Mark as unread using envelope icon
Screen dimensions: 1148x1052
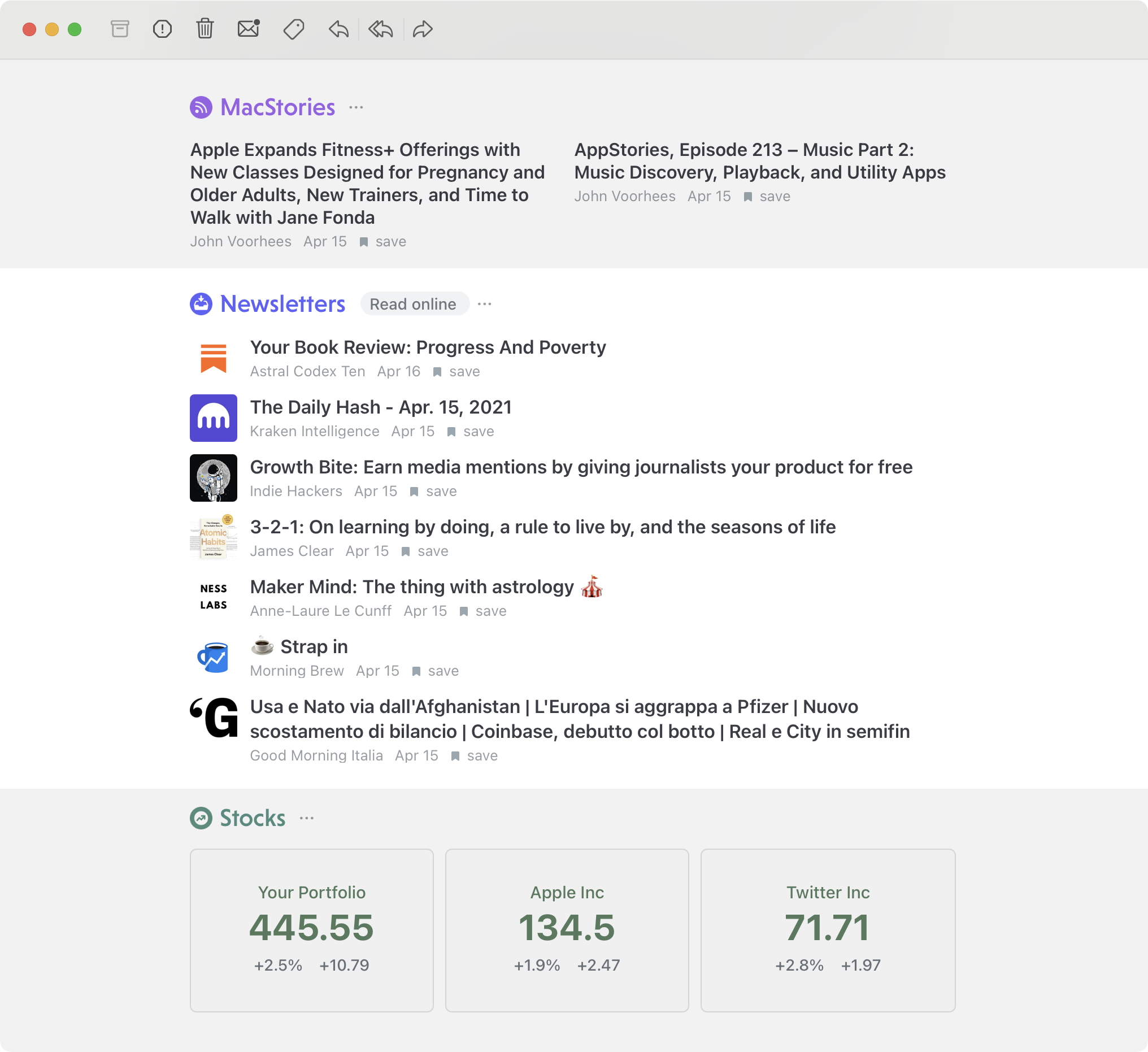(x=249, y=28)
